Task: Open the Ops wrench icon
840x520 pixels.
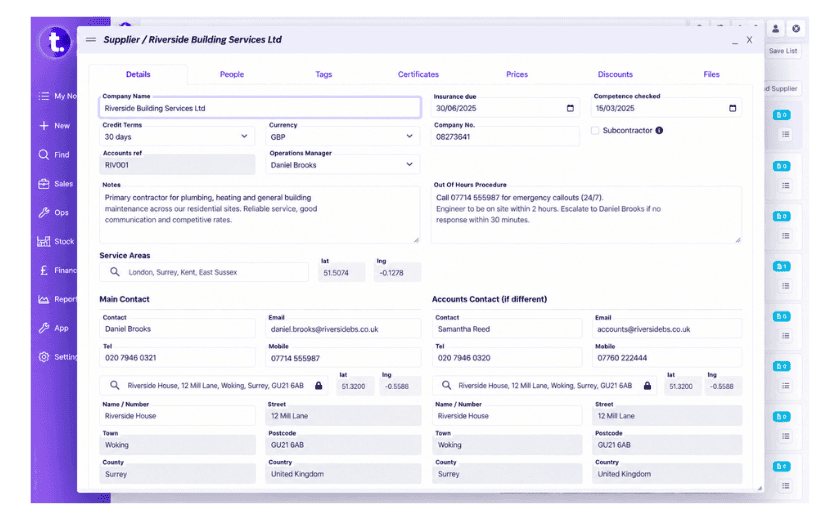Action: pyautogui.click(x=44, y=213)
